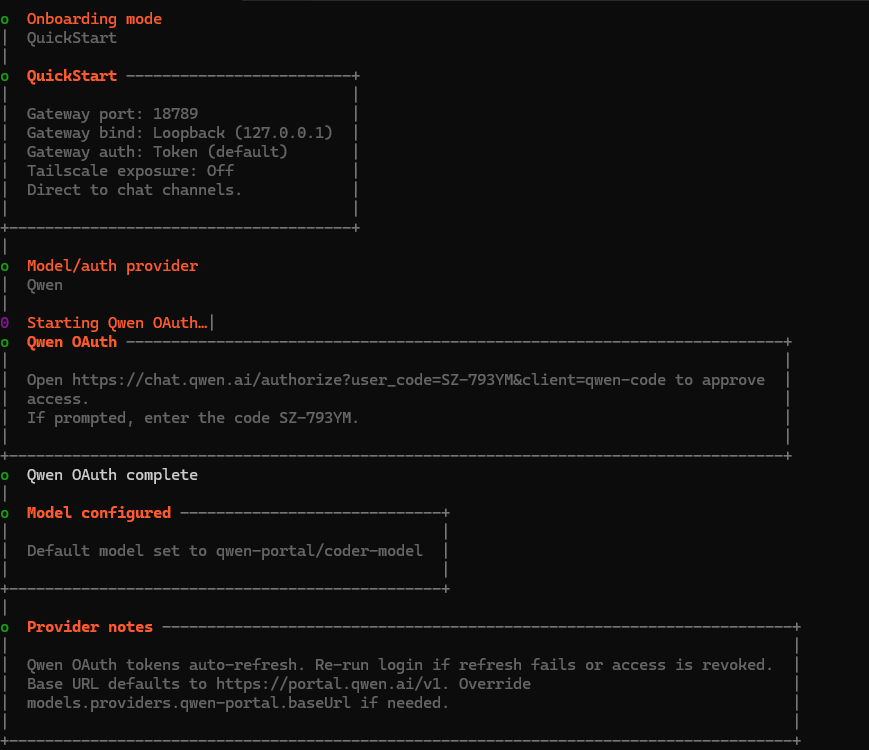
Task: Click 'Gateway auth: Token (default)' line
Action: tap(157, 152)
